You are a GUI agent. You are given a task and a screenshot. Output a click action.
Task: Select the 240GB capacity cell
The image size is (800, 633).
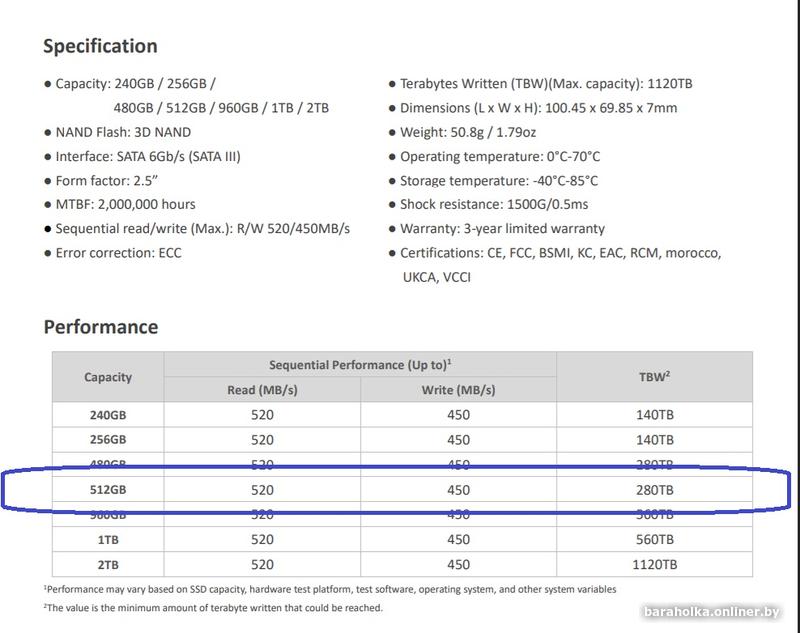[108, 415]
